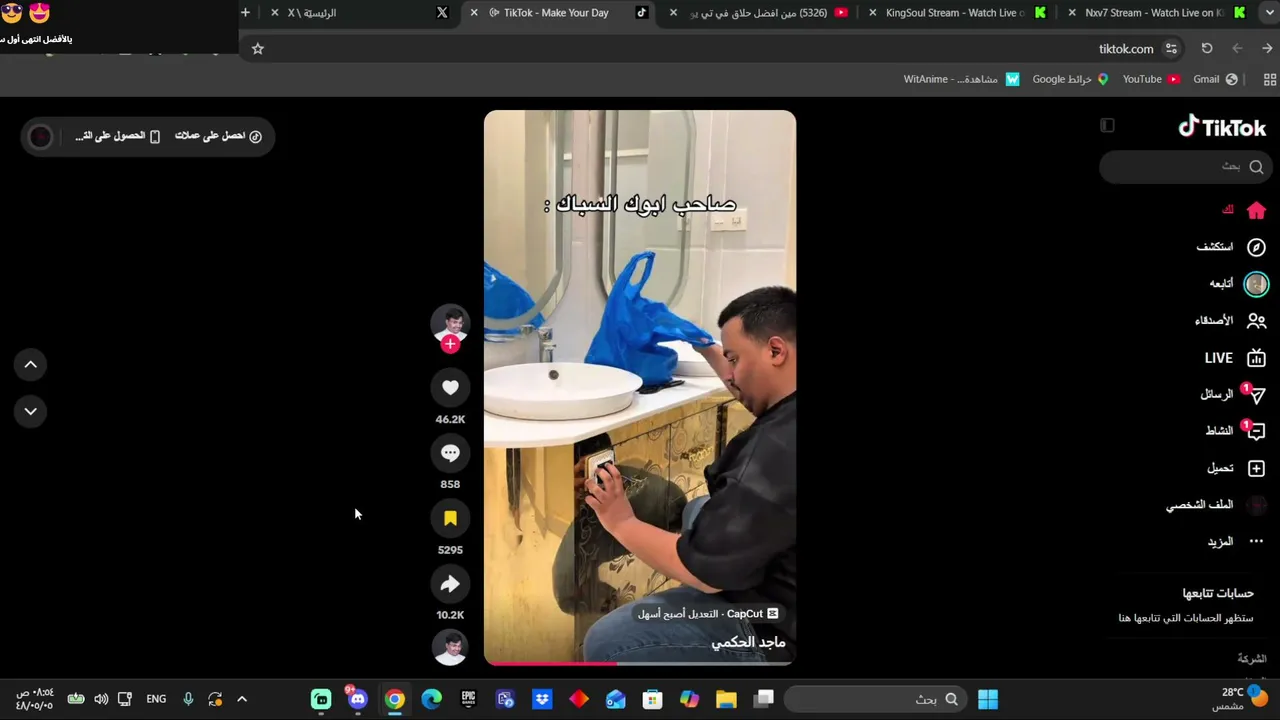The width and height of the screenshot is (1280, 720).
Task: Open the استكشف explore page
Action: click(x=1232, y=247)
